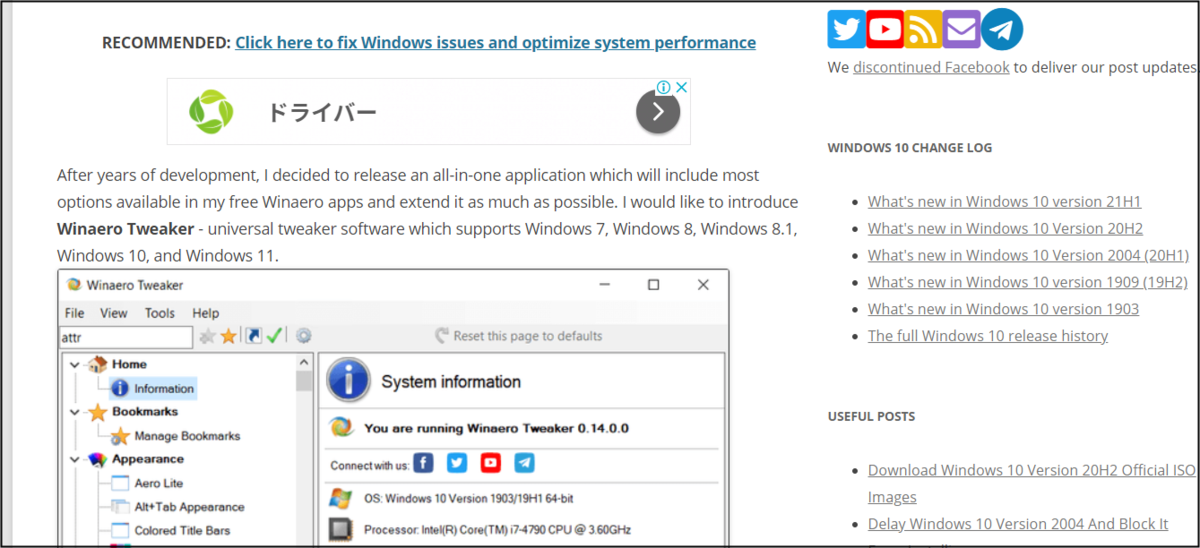Close the ad with the X icon
The image size is (1200, 548).
pyautogui.click(x=681, y=88)
